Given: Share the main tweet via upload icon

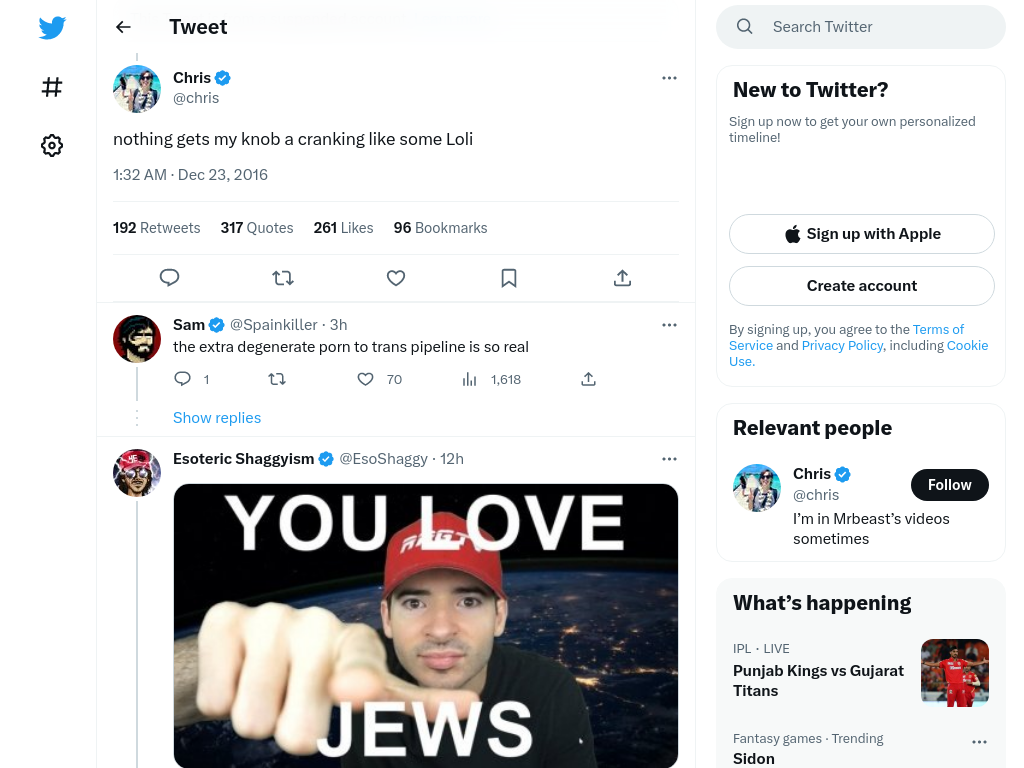Looking at the screenshot, I should pyautogui.click(x=622, y=278).
